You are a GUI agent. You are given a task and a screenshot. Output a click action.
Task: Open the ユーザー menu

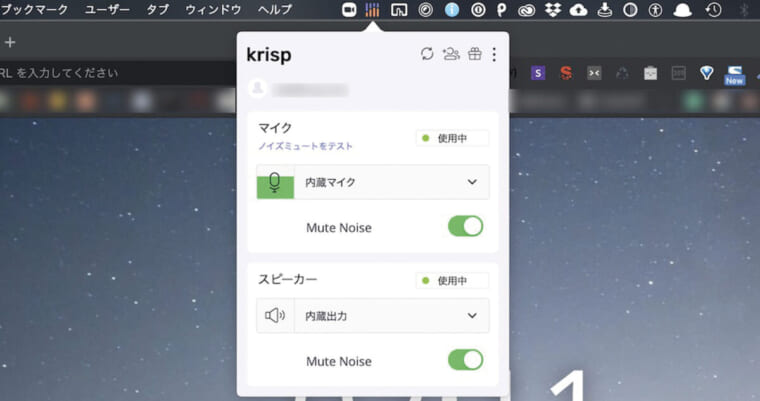tap(107, 9)
